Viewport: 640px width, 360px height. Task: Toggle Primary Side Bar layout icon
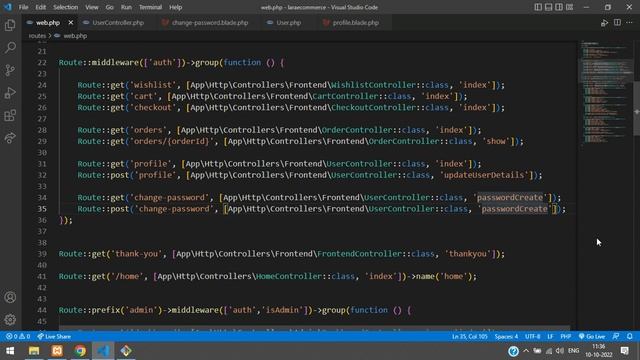[x=538, y=7]
